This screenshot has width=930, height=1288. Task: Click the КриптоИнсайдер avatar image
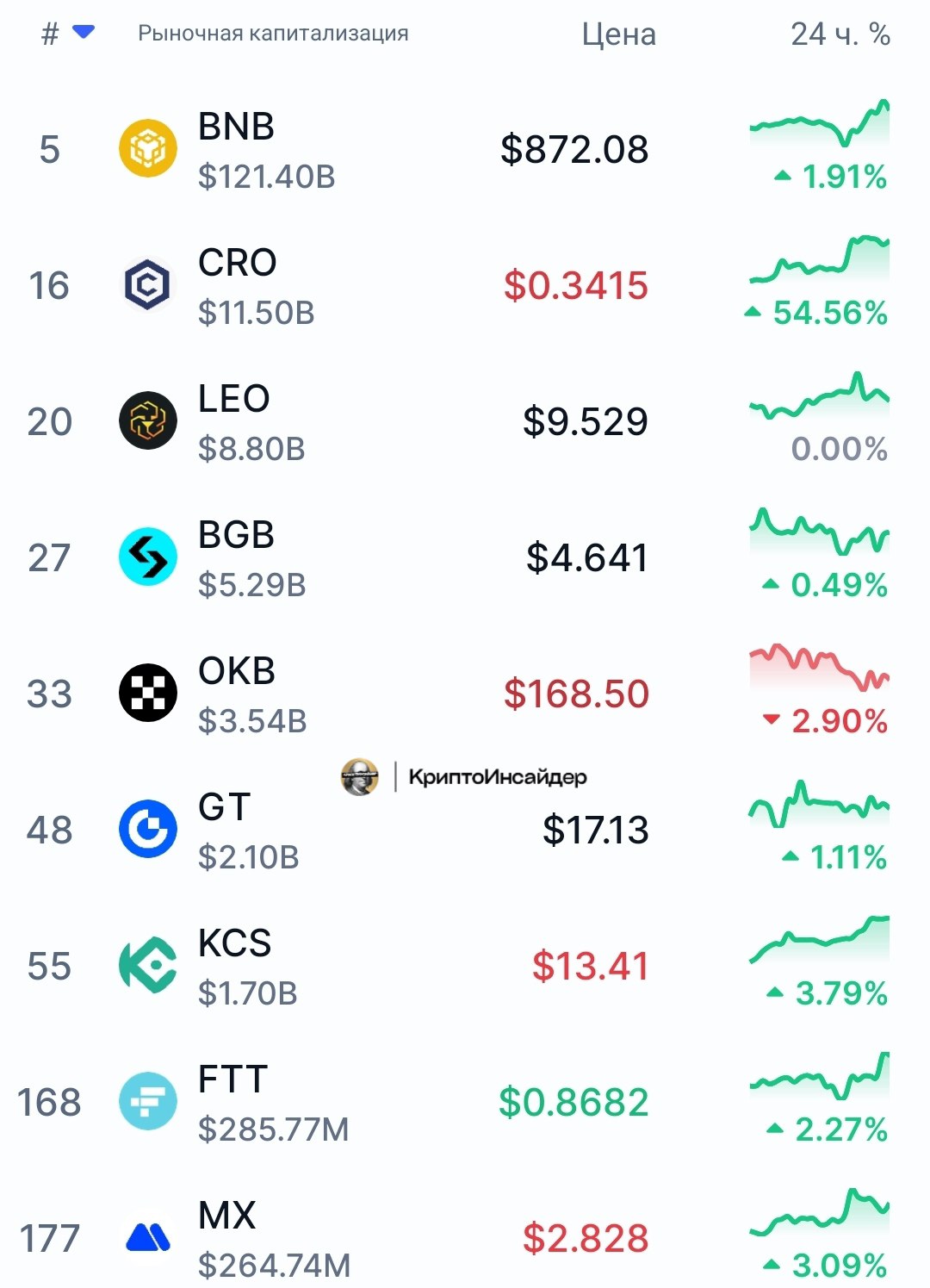pyautogui.click(x=360, y=777)
